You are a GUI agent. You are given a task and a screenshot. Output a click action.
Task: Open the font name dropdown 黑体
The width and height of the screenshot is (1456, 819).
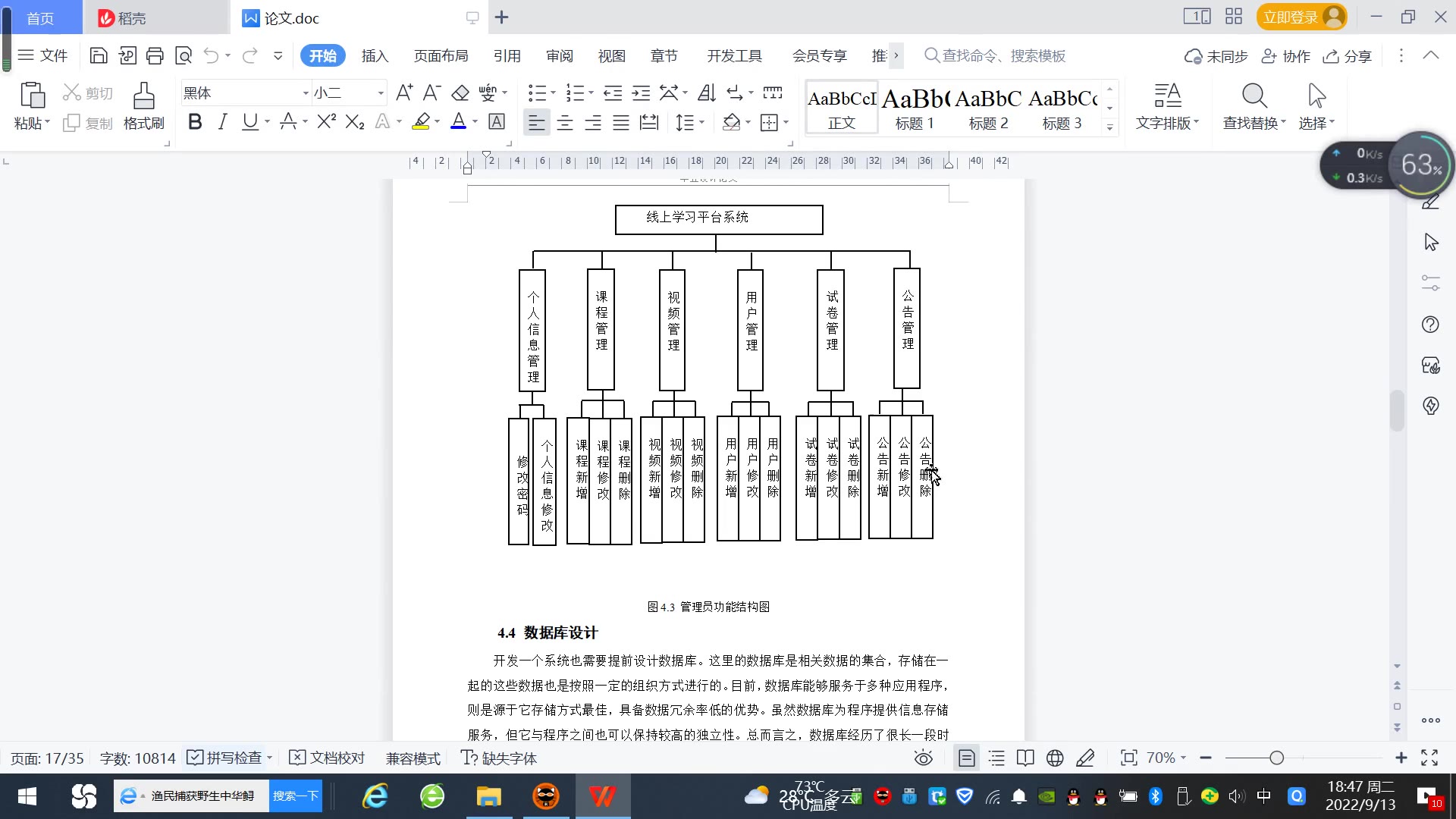coord(306,93)
